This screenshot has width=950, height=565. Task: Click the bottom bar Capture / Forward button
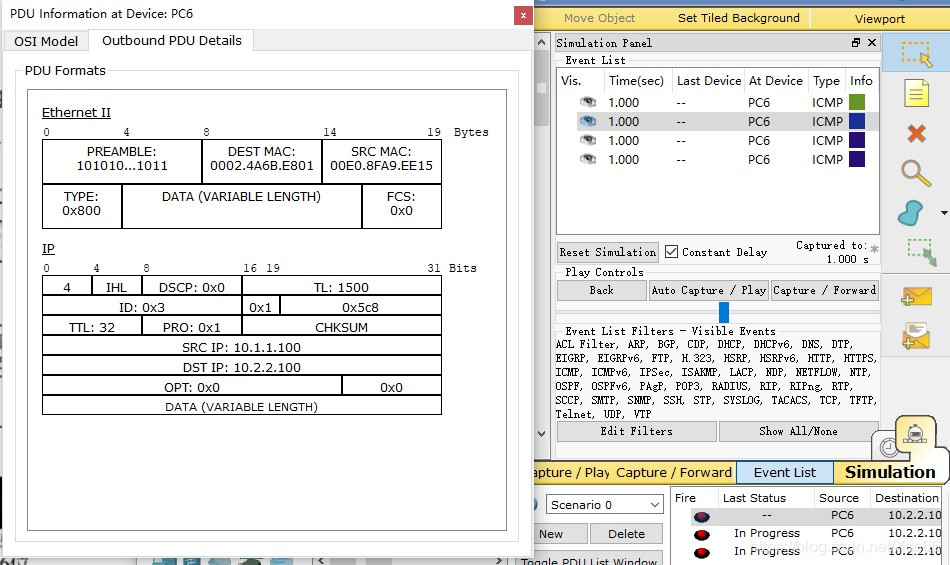(674, 472)
